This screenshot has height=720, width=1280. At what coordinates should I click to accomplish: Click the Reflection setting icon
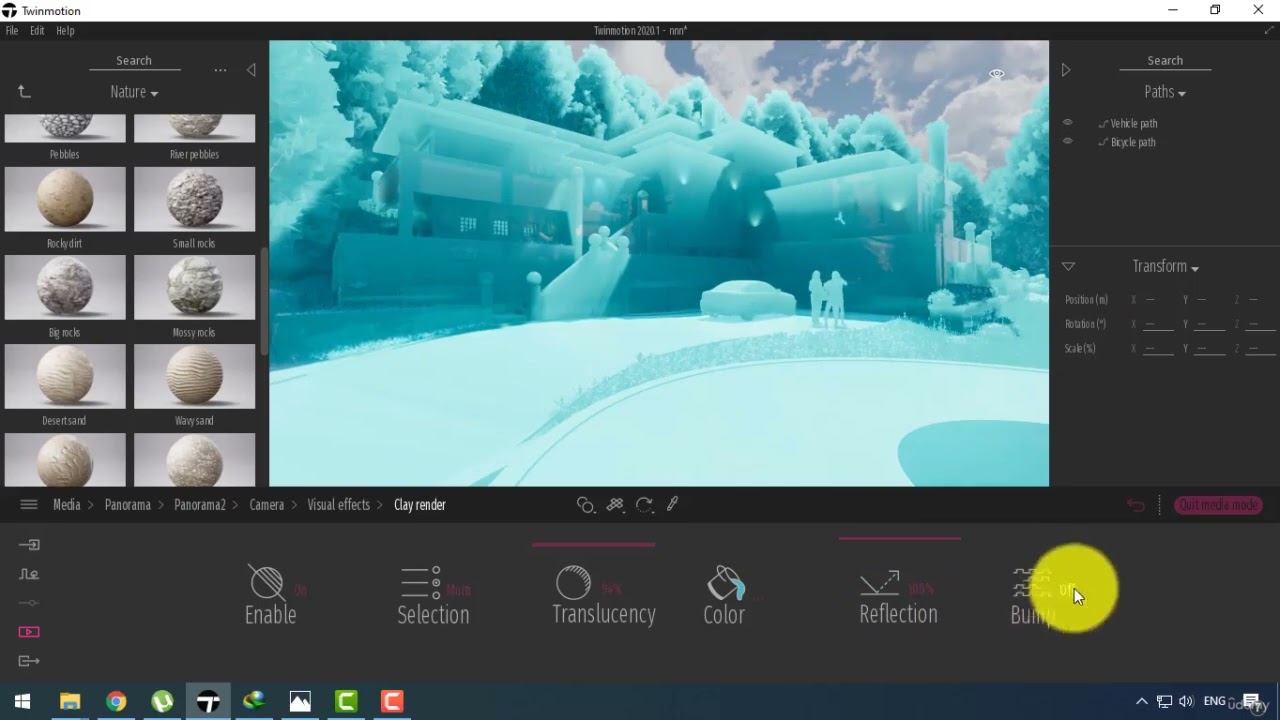coord(880,582)
